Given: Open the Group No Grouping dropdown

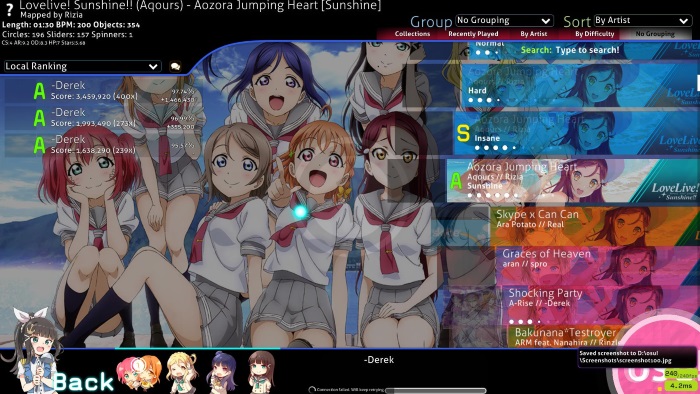Looking at the screenshot, I should pyautogui.click(x=504, y=21).
